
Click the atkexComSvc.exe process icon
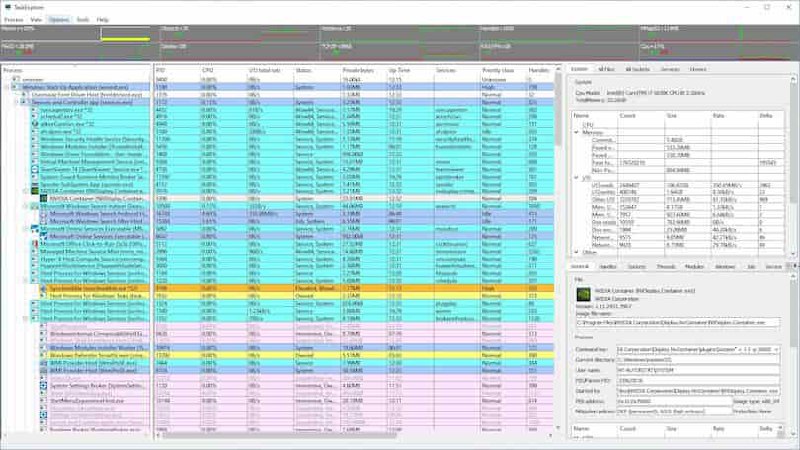click(35, 124)
